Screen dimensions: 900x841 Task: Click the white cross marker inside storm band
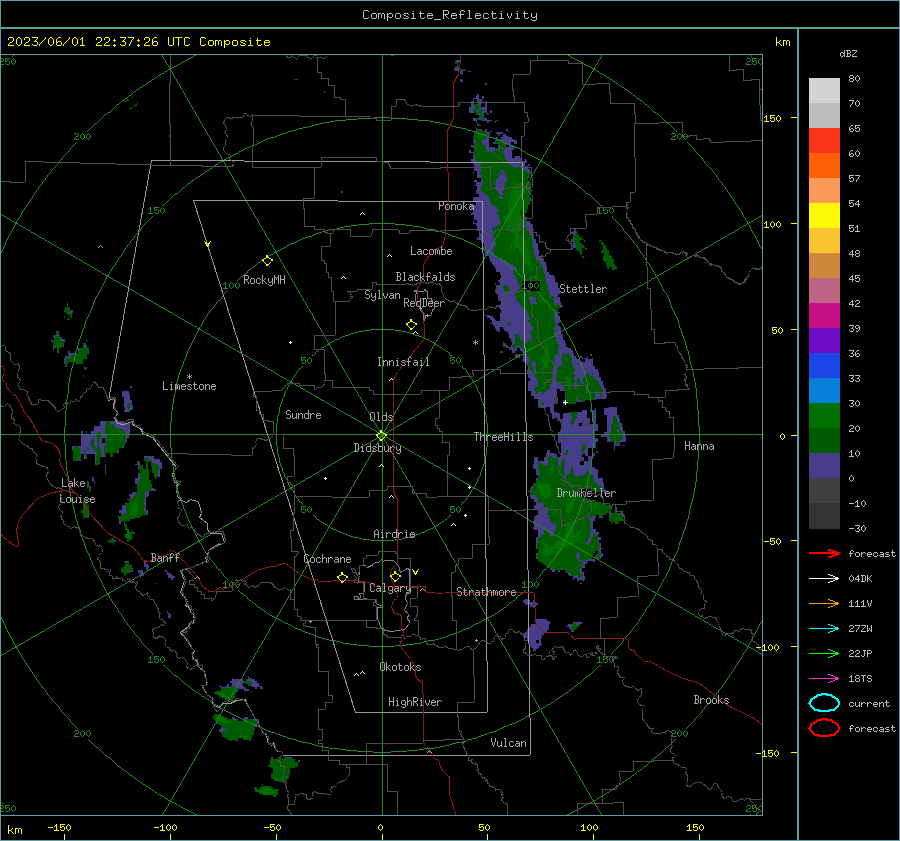point(565,402)
